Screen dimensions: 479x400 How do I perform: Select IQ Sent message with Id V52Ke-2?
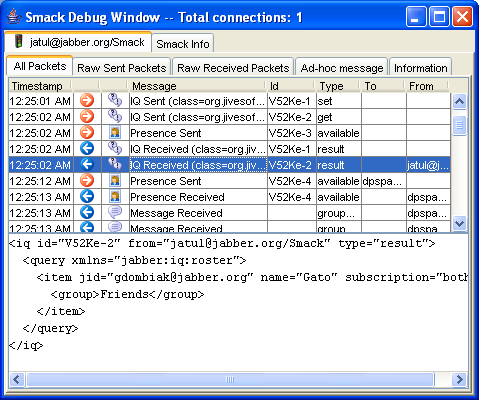tap(198, 117)
